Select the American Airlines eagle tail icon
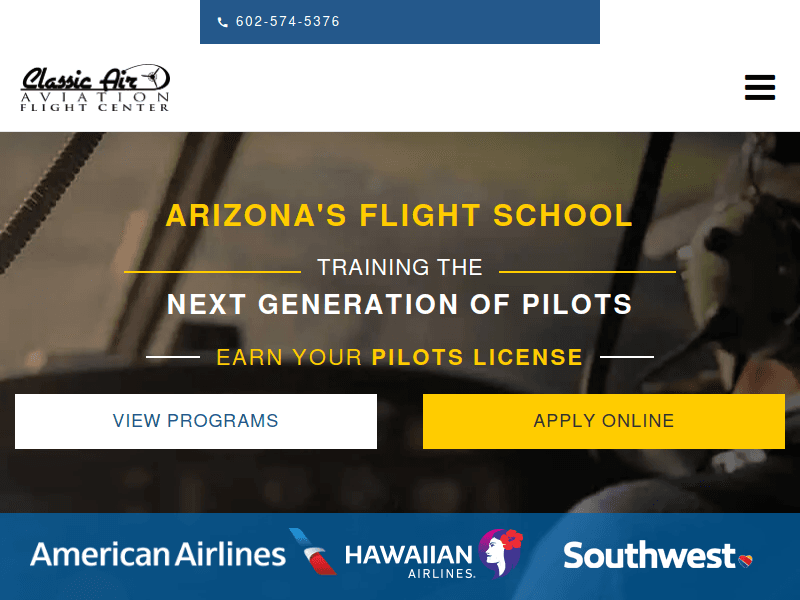 pyautogui.click(x=313, y=552)
